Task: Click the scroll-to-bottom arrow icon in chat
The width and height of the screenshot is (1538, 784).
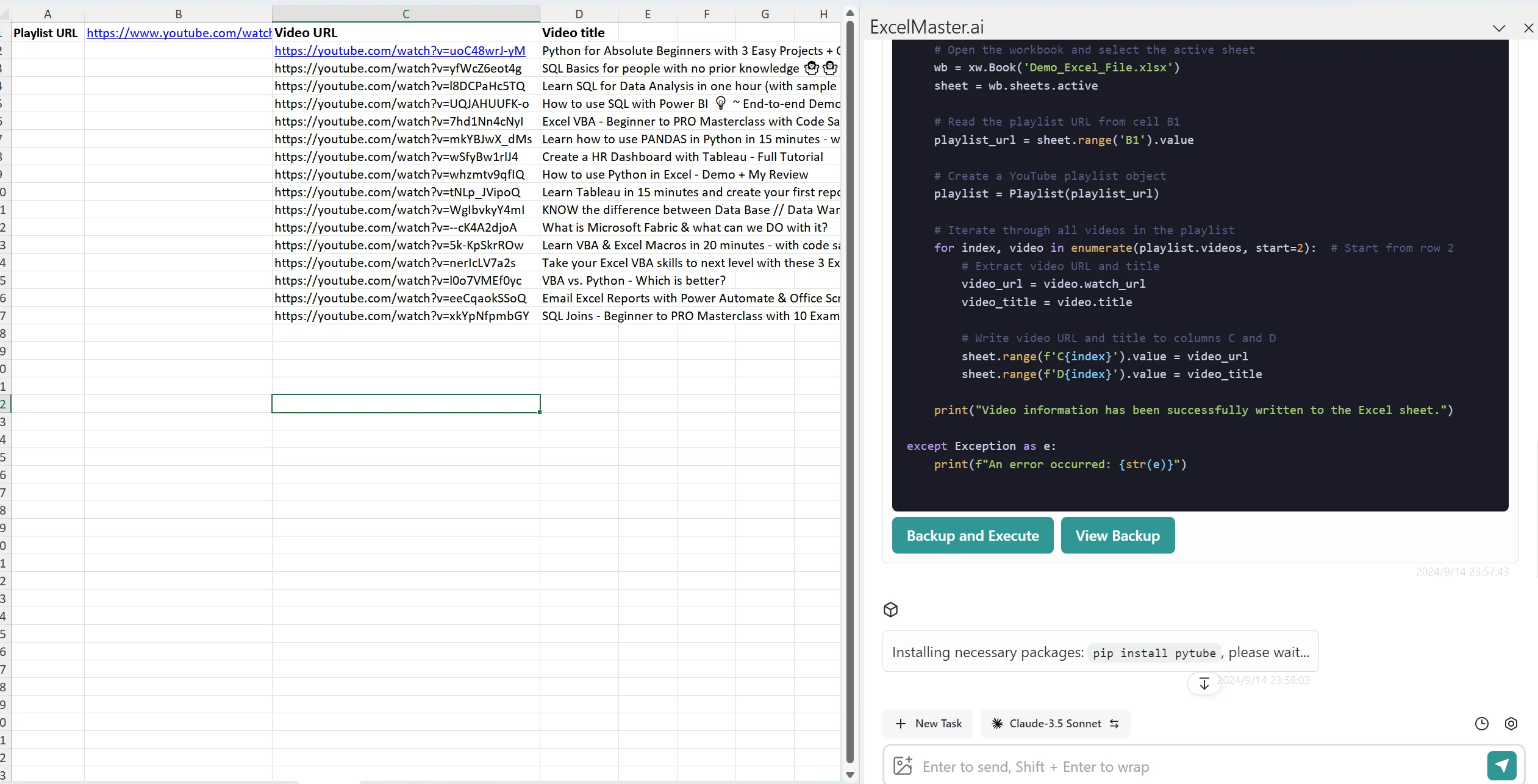Action: pyautogui.click(x=1204, y=683)
